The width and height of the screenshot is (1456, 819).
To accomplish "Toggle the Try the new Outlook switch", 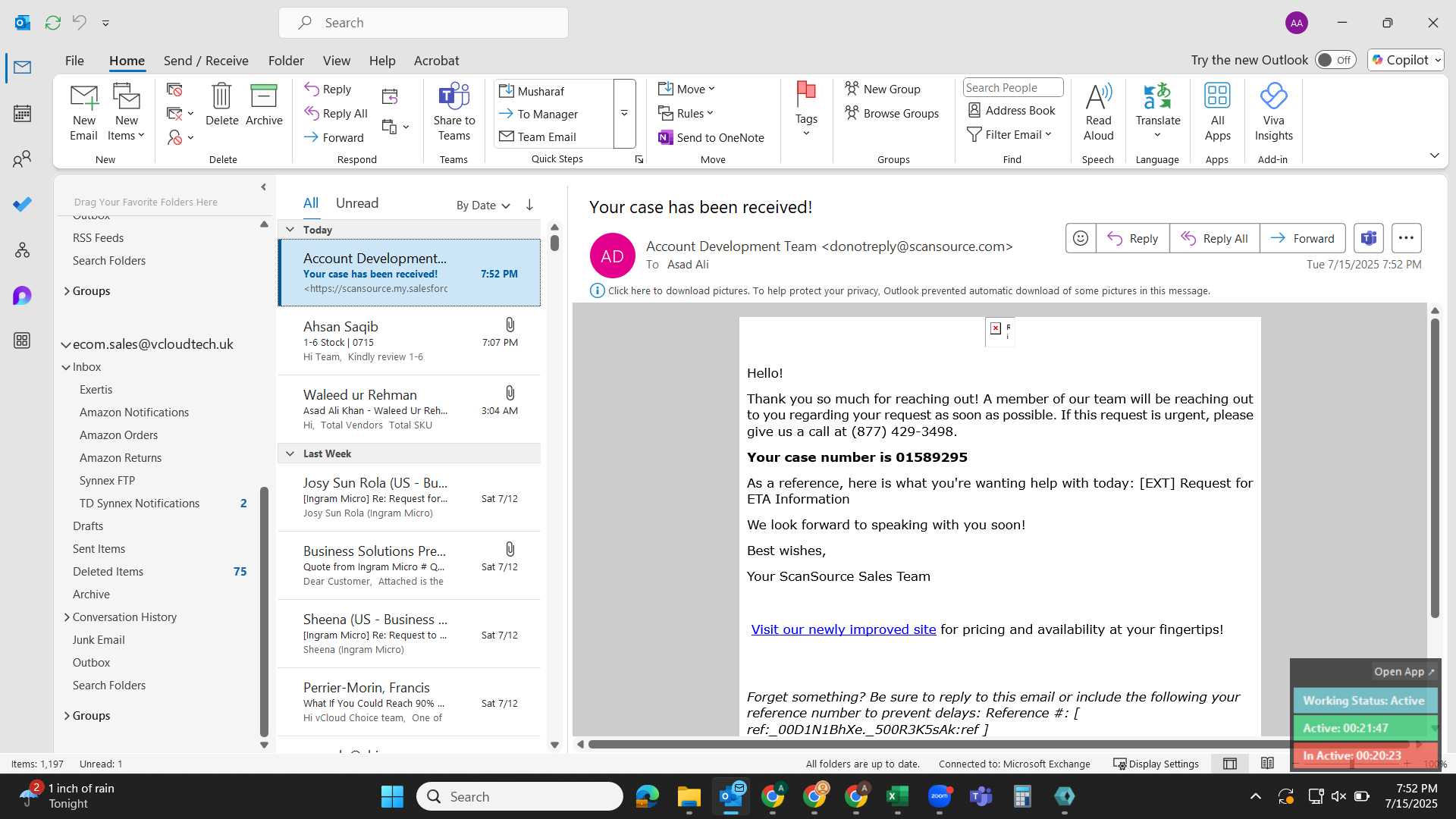I will (x=1335, y=60).
